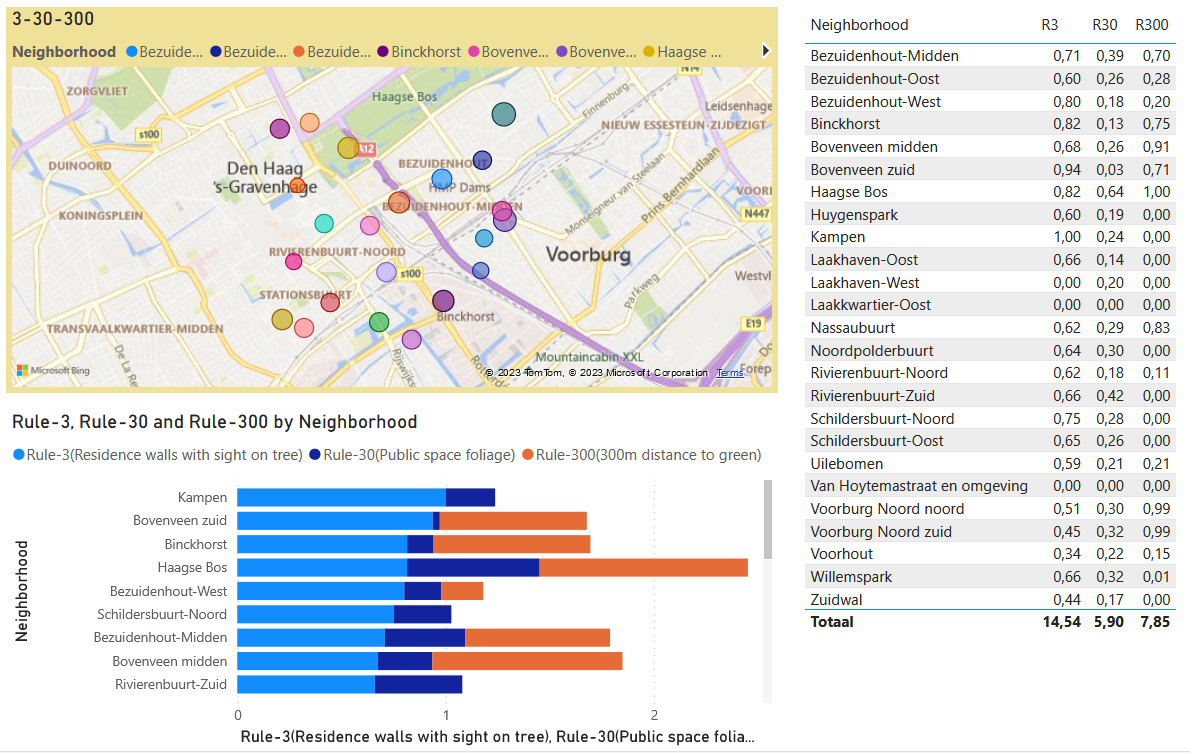Click the Rule-3 legend marker in bar chart
This screenshot has width=1190, height=753.
click(19, 455)
